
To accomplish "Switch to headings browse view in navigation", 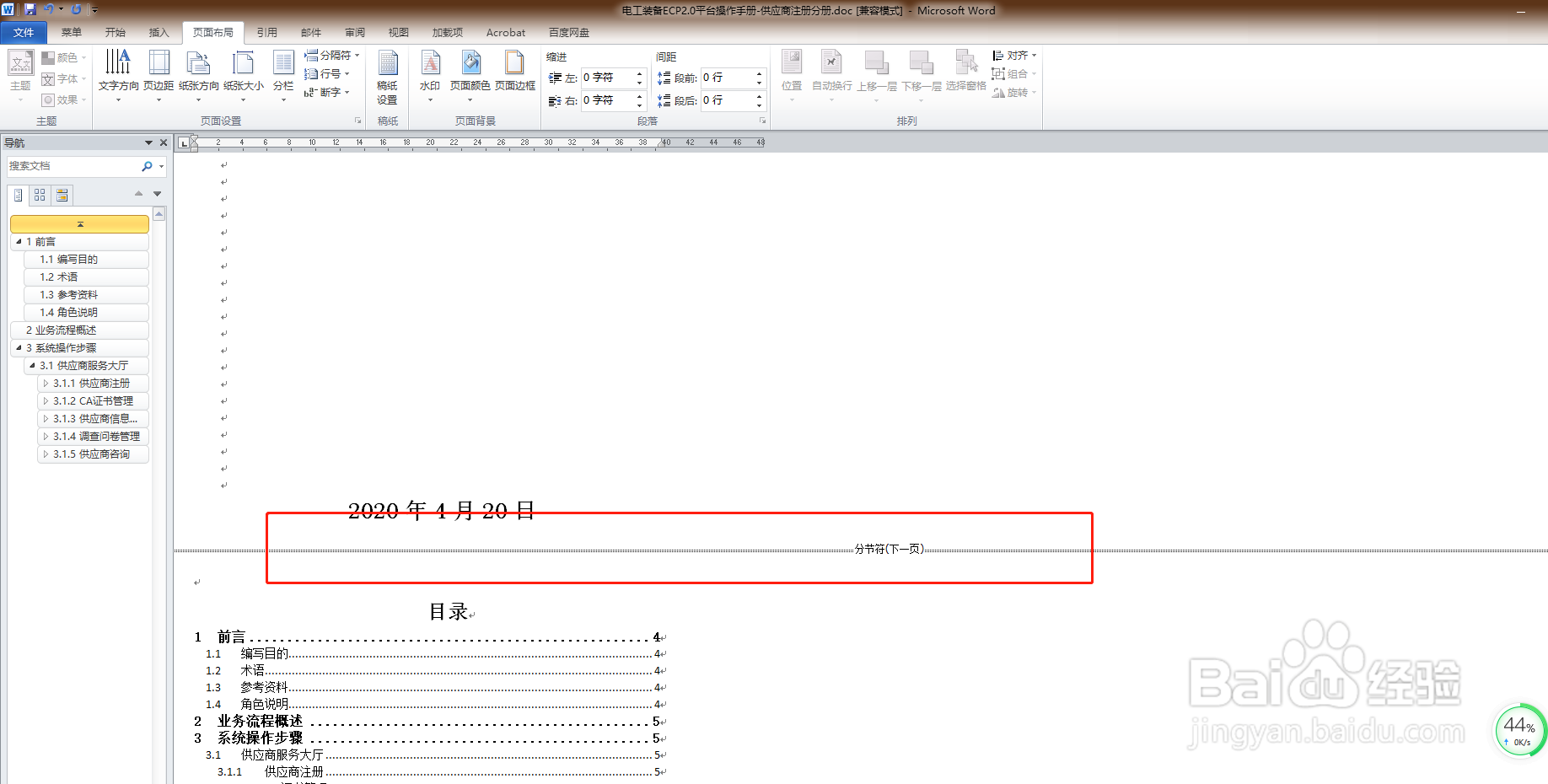I will click(x=18, y=195).
